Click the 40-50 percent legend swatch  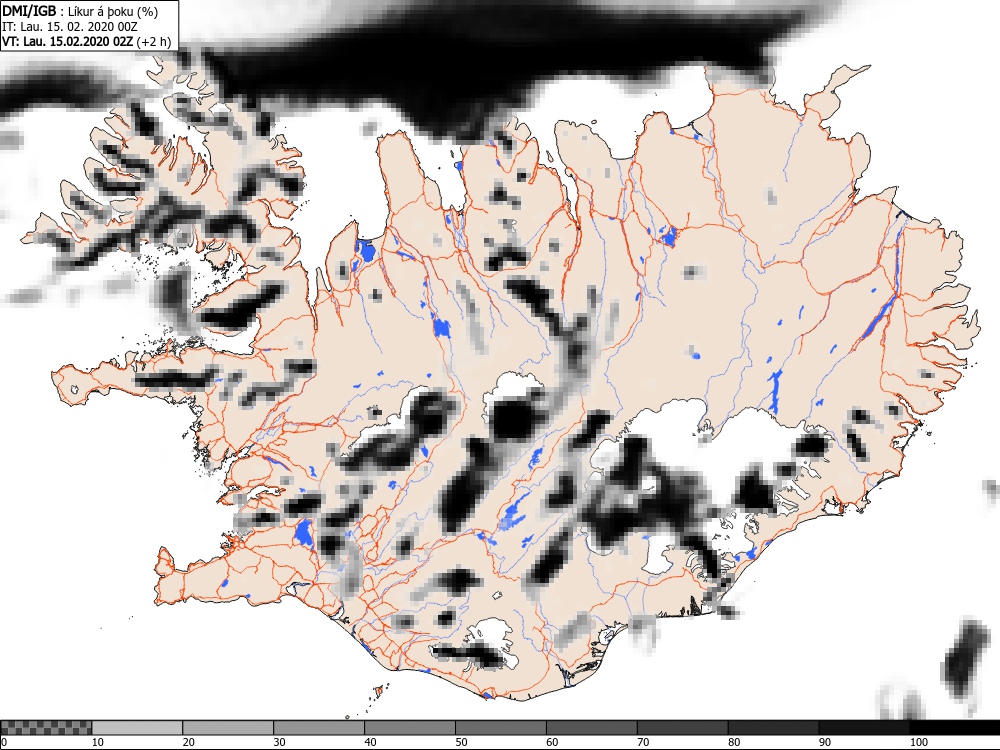[409, 728]
